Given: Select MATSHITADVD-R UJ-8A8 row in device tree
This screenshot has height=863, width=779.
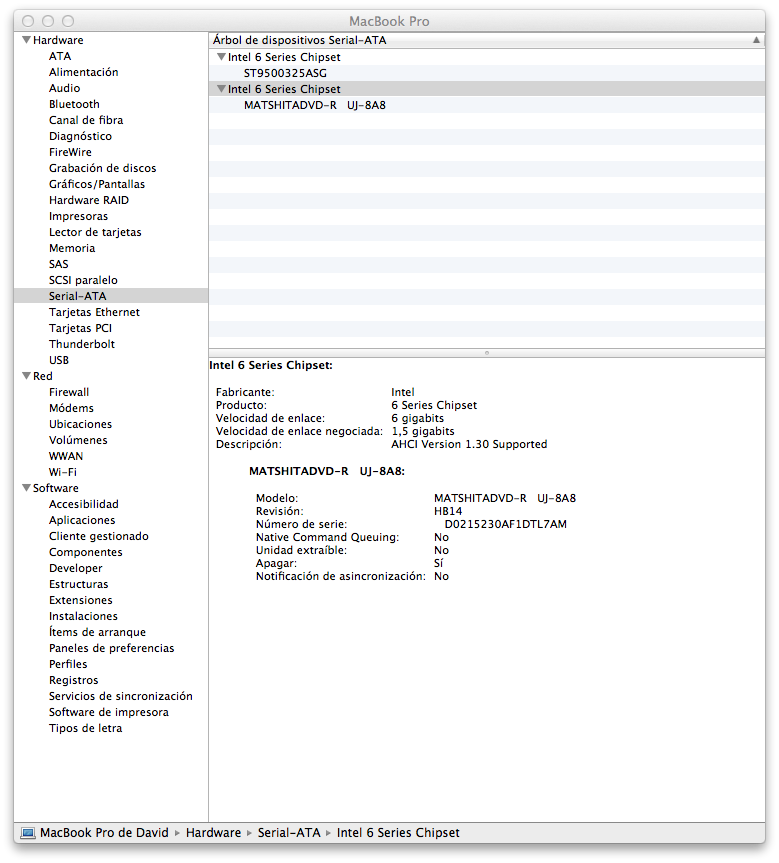Looking at the screenshot, I should pyautogui.click(x=487, y=105).
